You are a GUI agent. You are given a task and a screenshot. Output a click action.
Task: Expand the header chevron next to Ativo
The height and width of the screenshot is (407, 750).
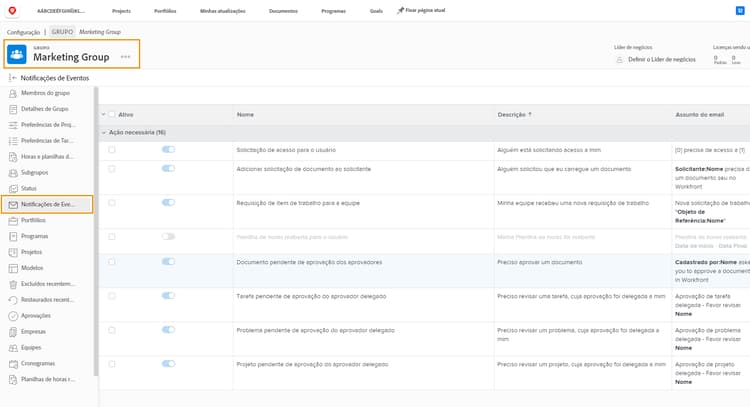[103, 114]
